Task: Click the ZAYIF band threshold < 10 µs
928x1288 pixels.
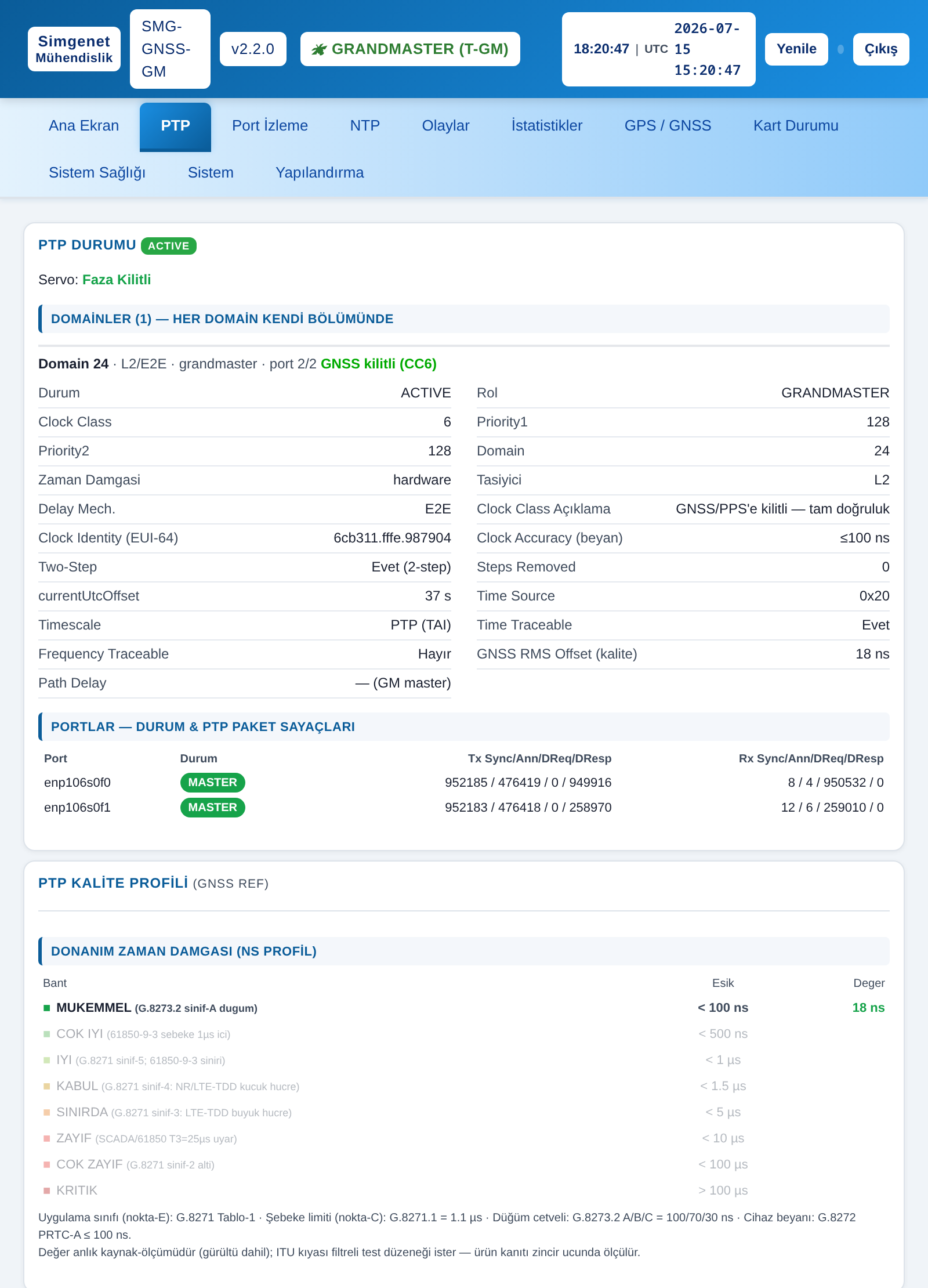Action: pos(723,1138)
